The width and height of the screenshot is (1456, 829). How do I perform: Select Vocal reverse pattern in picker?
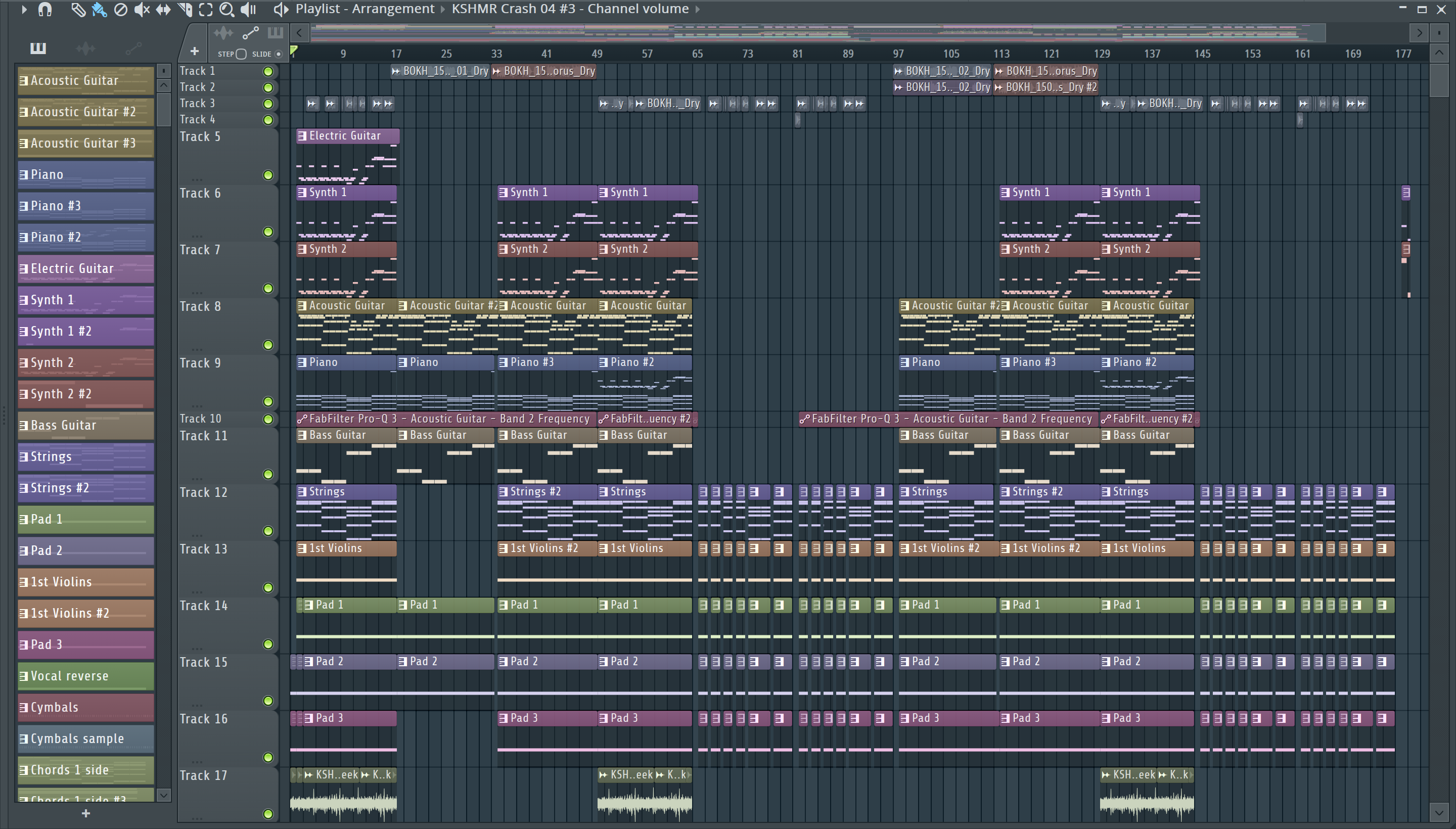pyautogui.click(x=85, y=675)
